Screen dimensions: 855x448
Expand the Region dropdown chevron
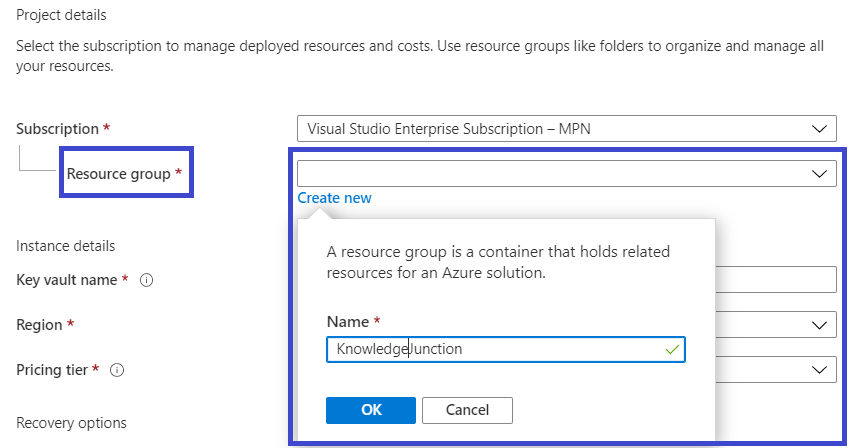[x=820, y=325]
